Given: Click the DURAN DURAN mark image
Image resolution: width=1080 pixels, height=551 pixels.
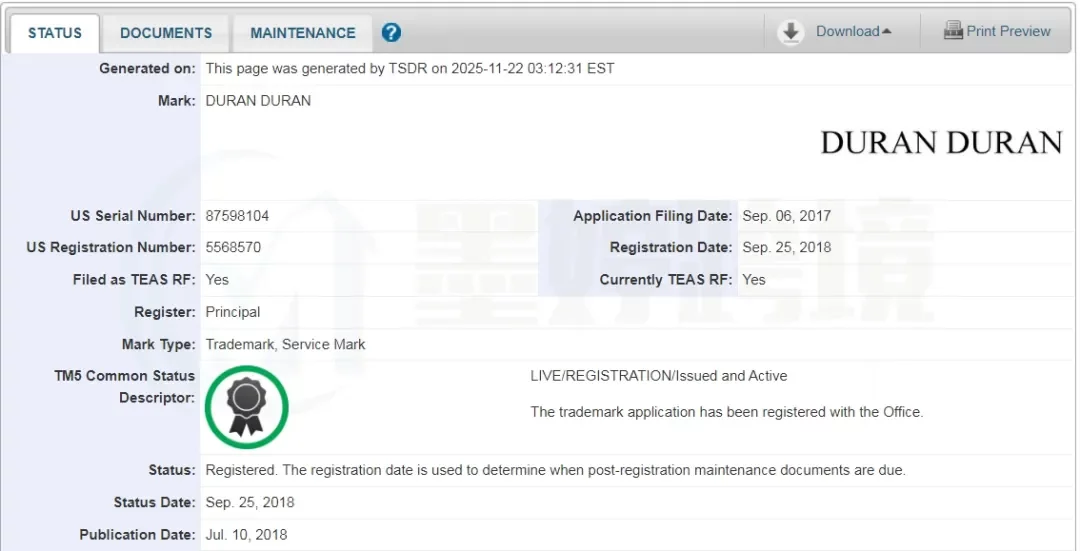Looking at the screenshot, I should (940, 143).
